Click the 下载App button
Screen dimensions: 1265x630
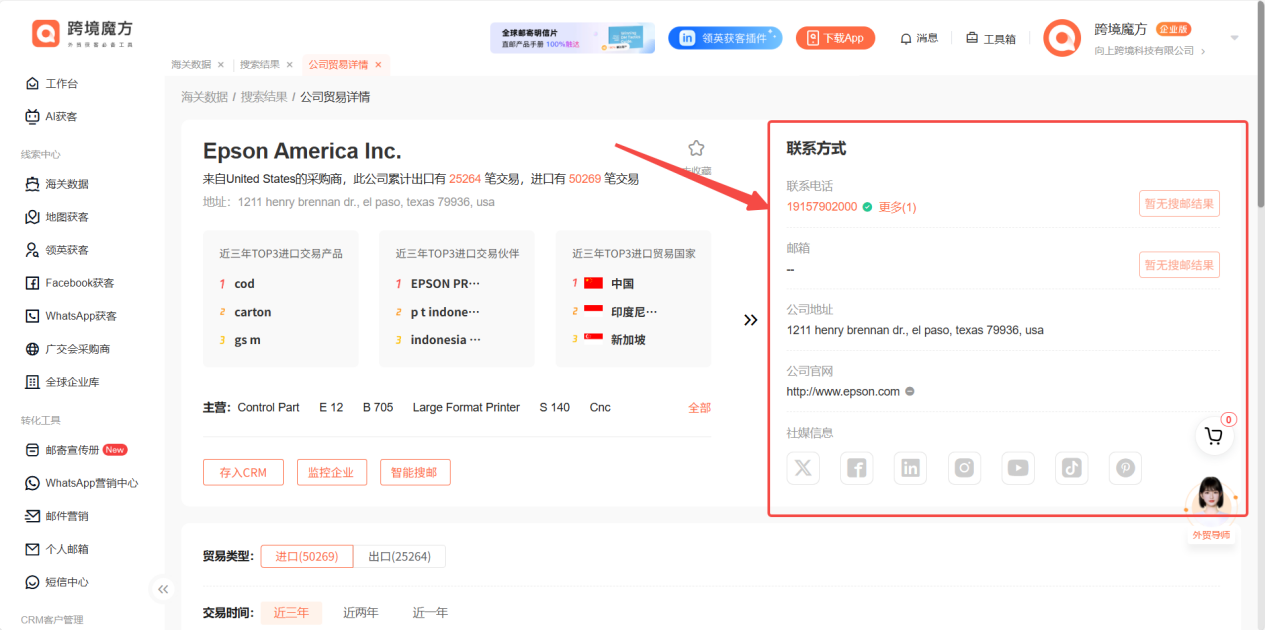[836, 38]
